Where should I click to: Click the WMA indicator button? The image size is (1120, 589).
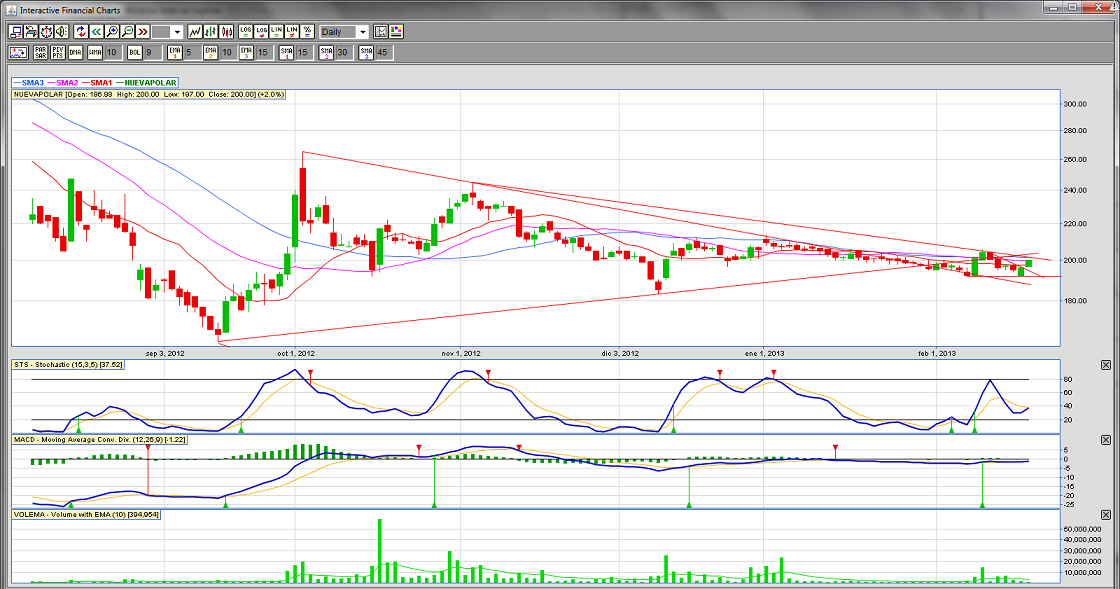(94, 52)
